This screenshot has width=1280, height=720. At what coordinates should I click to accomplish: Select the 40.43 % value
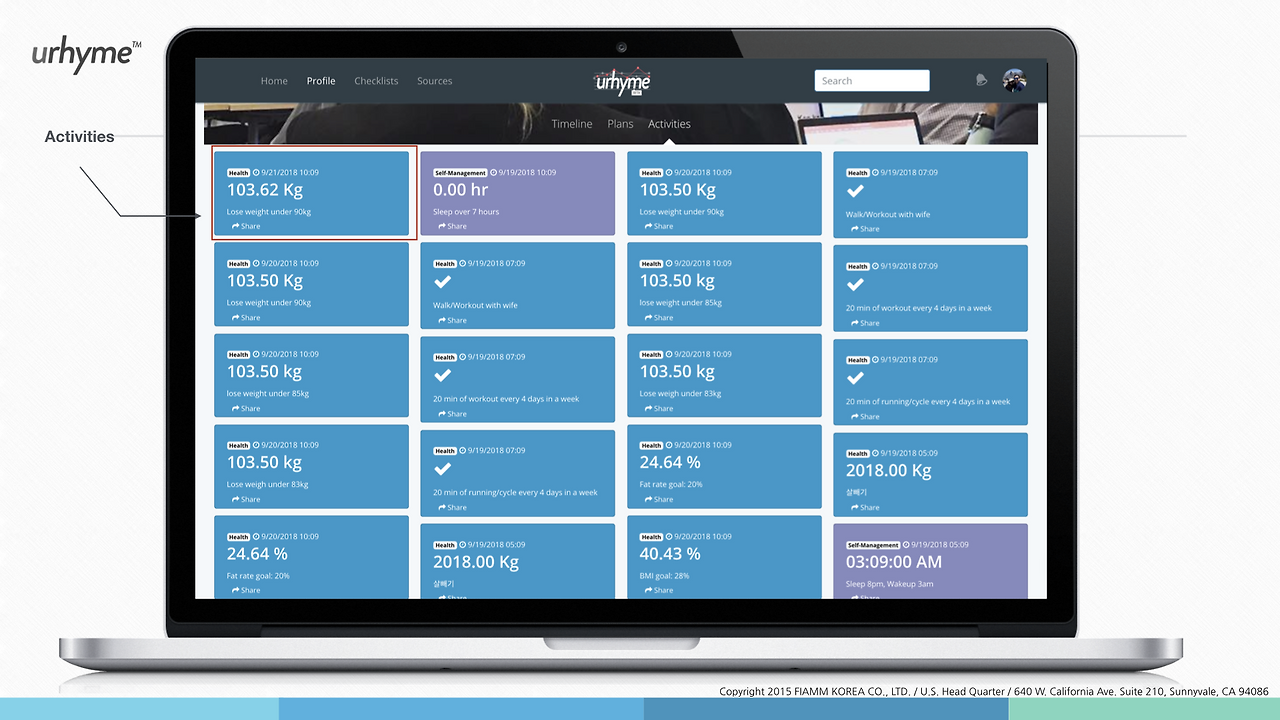[670, 553]
